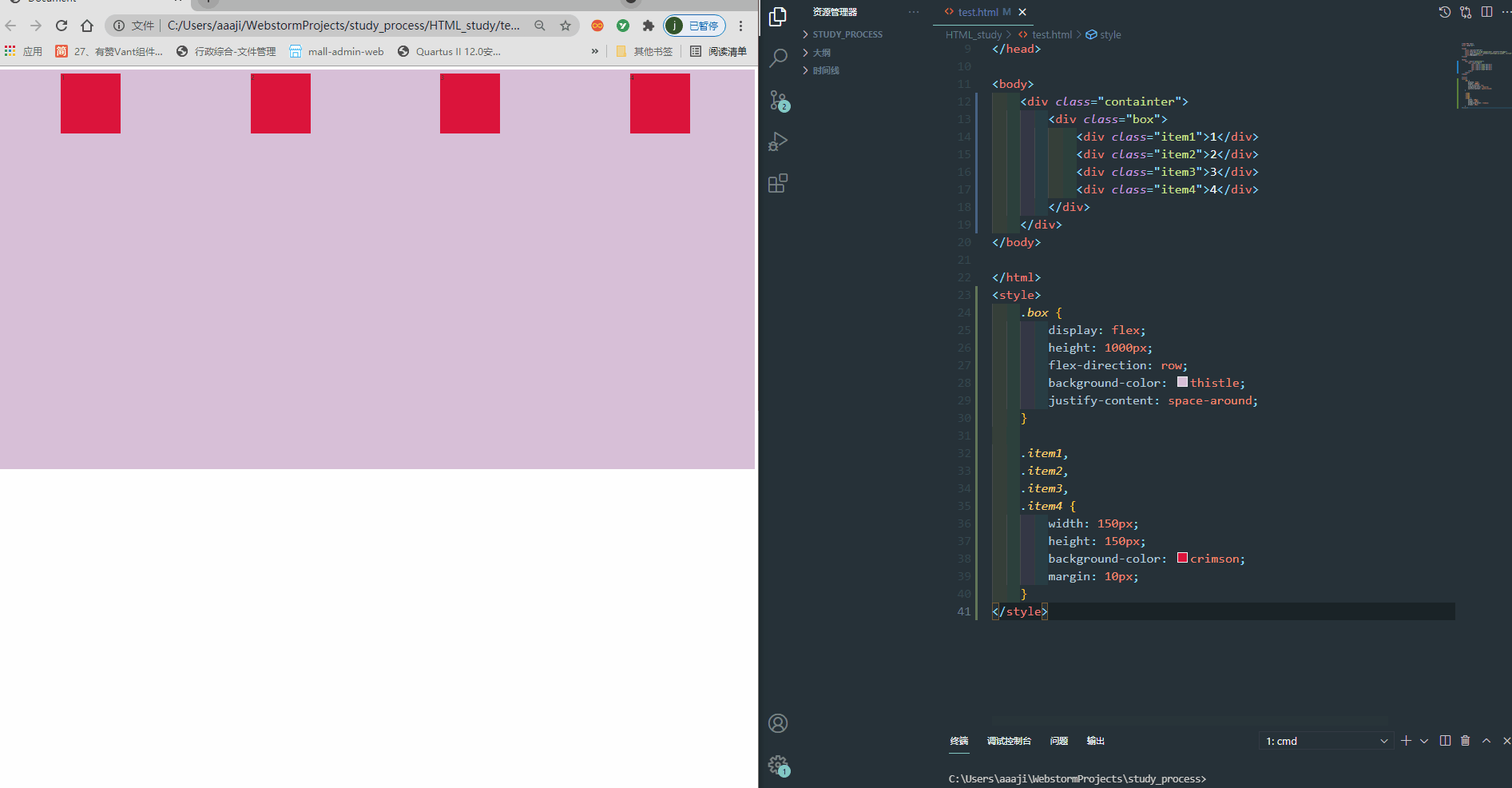Kill the terminal with trash icon
This screenshot has height=788, width=1512.
tap(1465, 741)
